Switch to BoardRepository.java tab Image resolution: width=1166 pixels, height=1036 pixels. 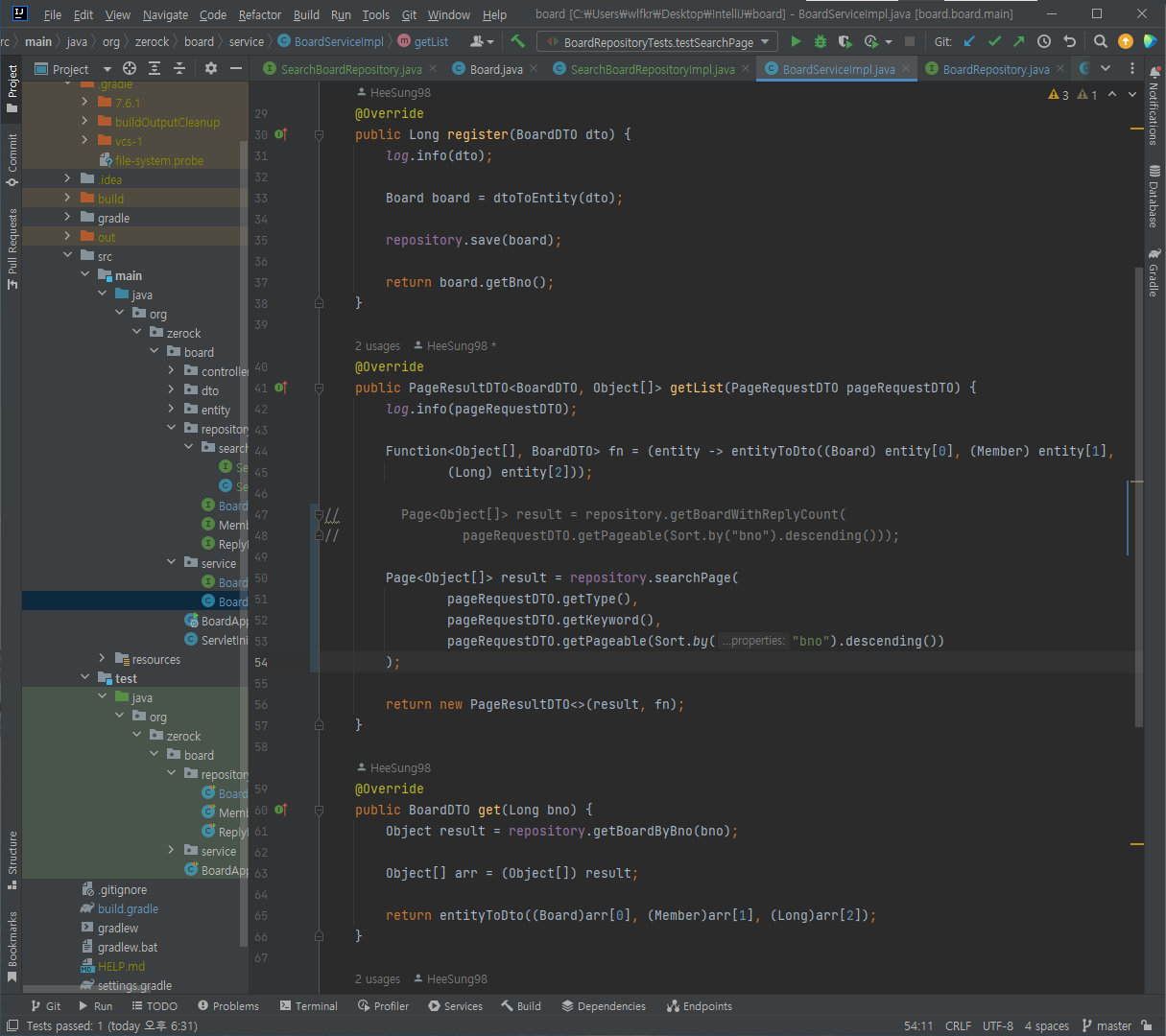pos(996,69)
